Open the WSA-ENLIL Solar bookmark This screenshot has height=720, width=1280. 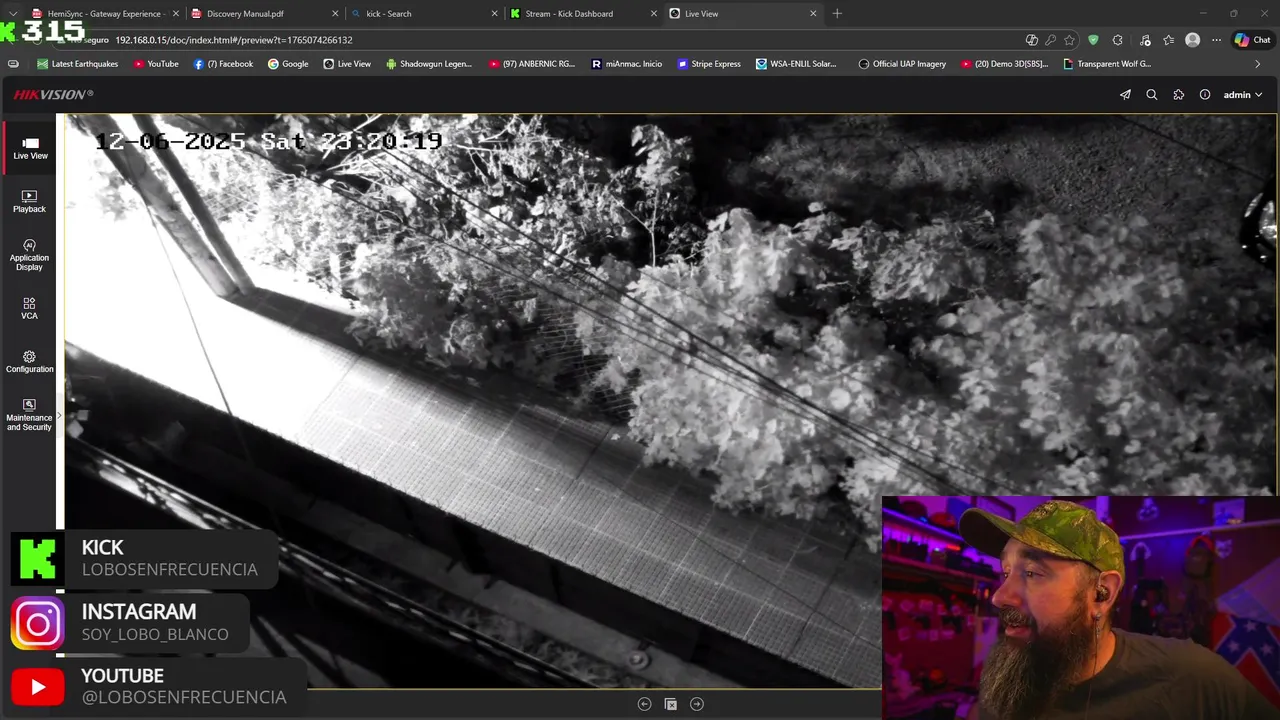[796, 64]
